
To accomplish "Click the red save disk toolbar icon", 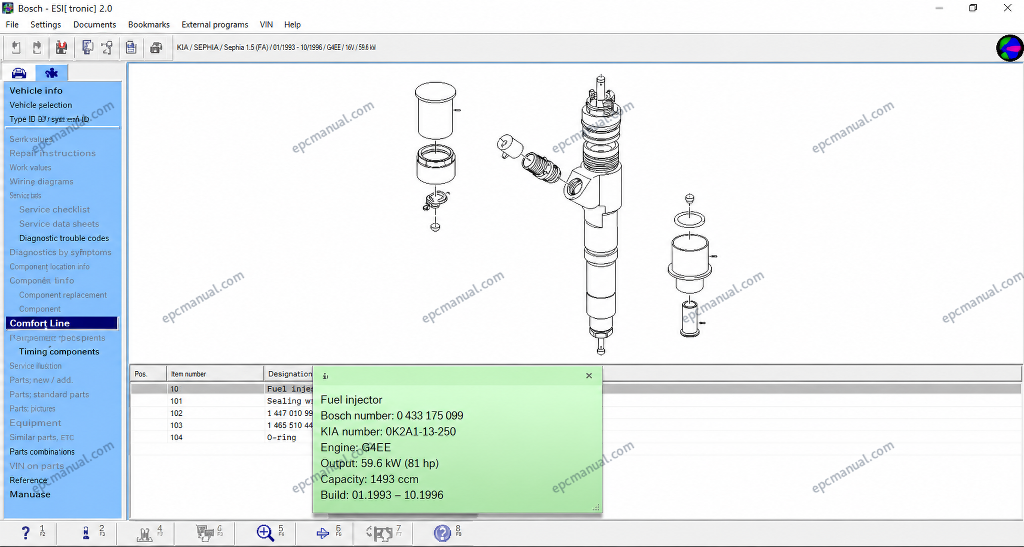I will click(x=61, y=48).
